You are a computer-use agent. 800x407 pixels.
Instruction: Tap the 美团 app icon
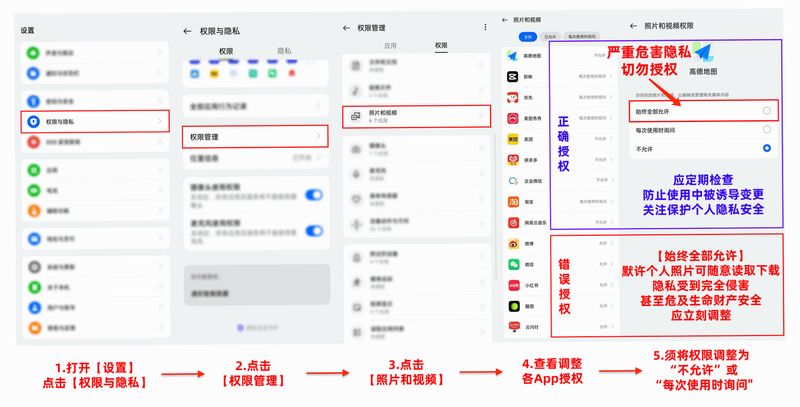pos(513,139)
